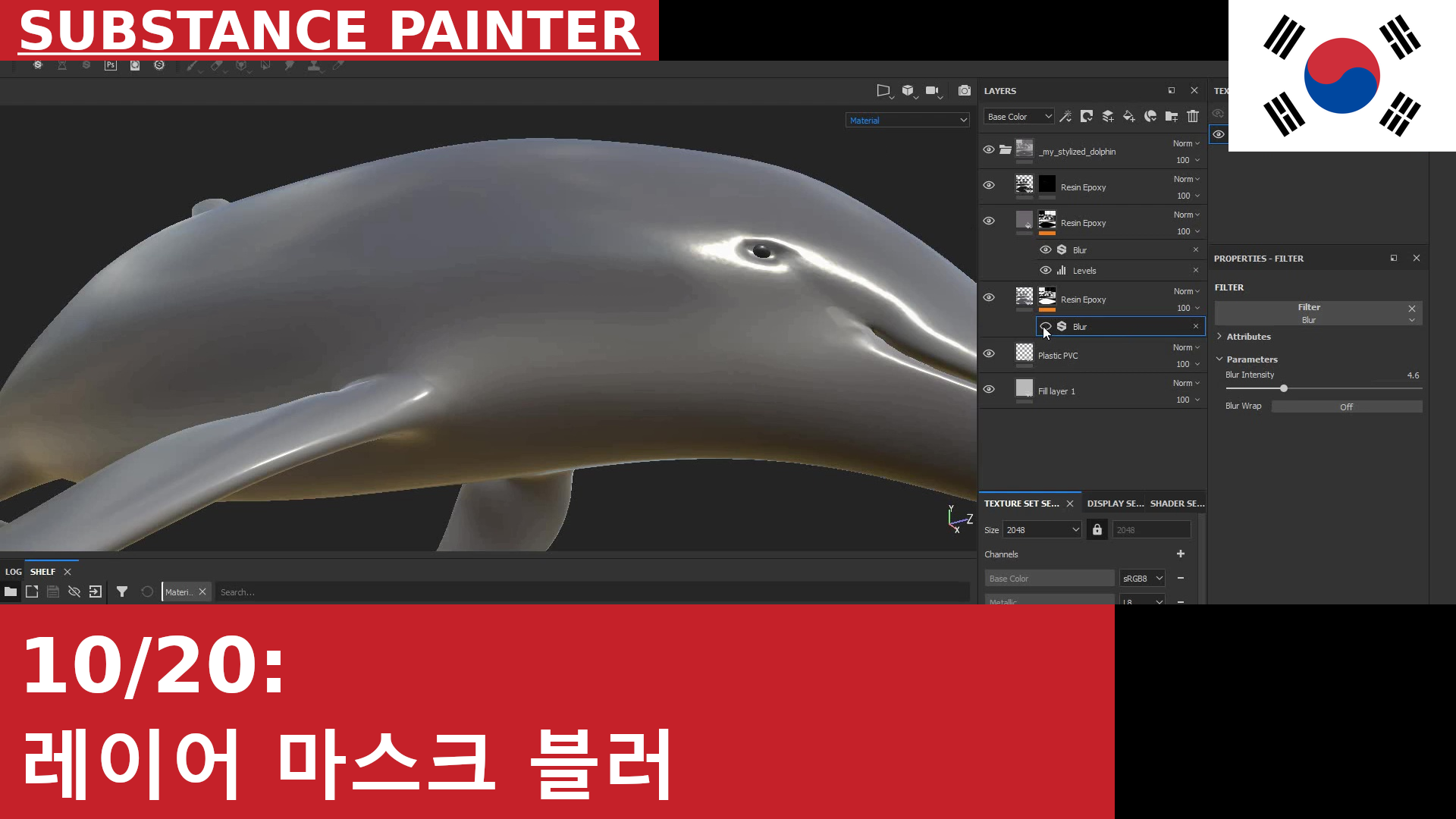Open the viewport video camera options

pos(934,91)
